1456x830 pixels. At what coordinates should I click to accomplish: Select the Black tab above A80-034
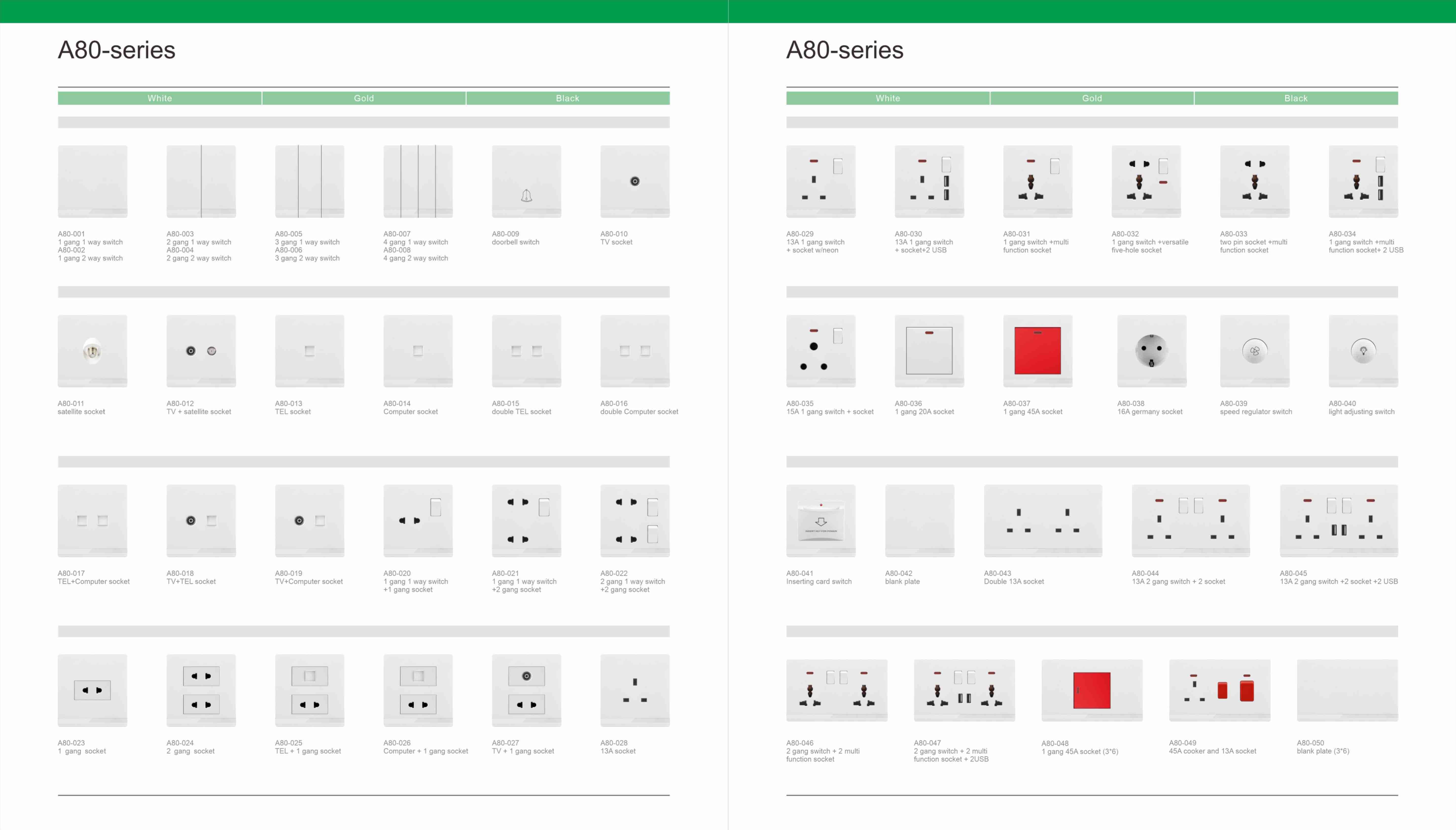click(1296, 98)
